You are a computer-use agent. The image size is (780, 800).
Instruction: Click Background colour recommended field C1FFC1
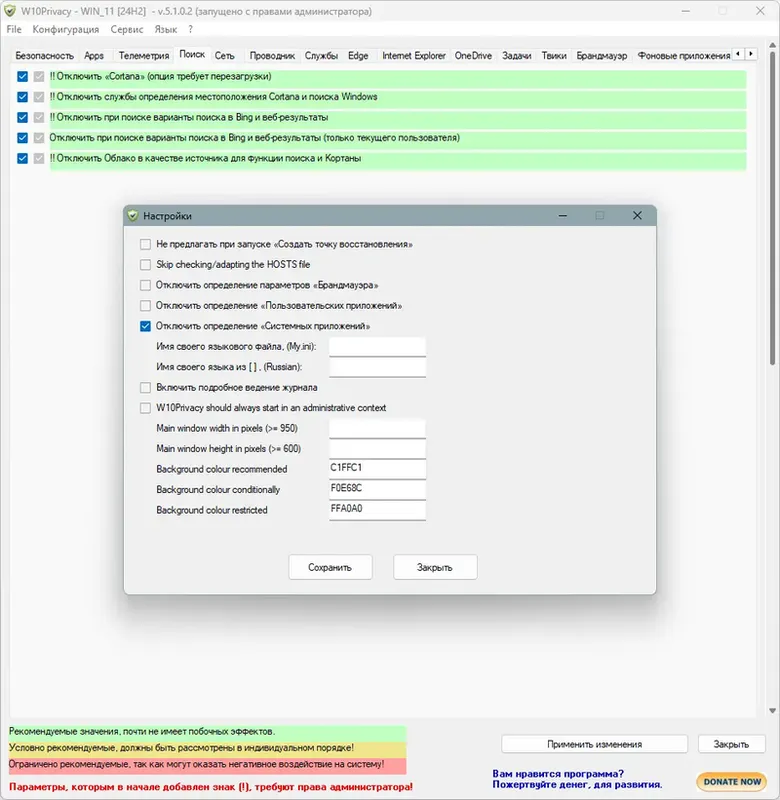378,468
